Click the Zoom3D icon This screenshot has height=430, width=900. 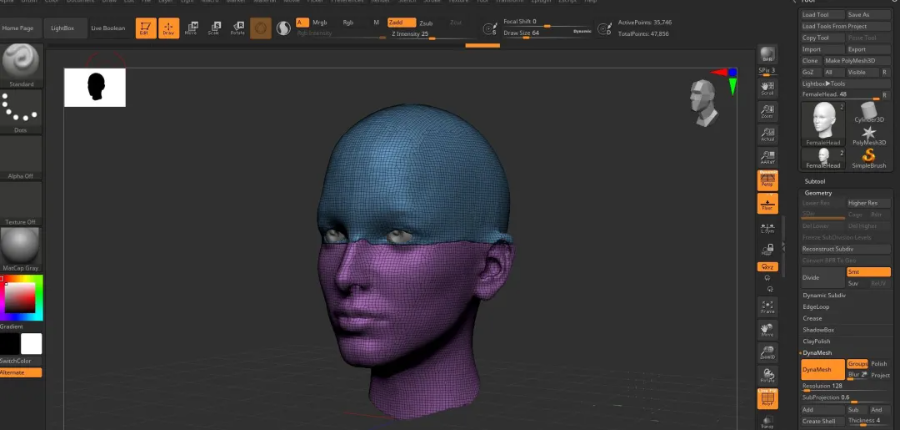(767, 352)
